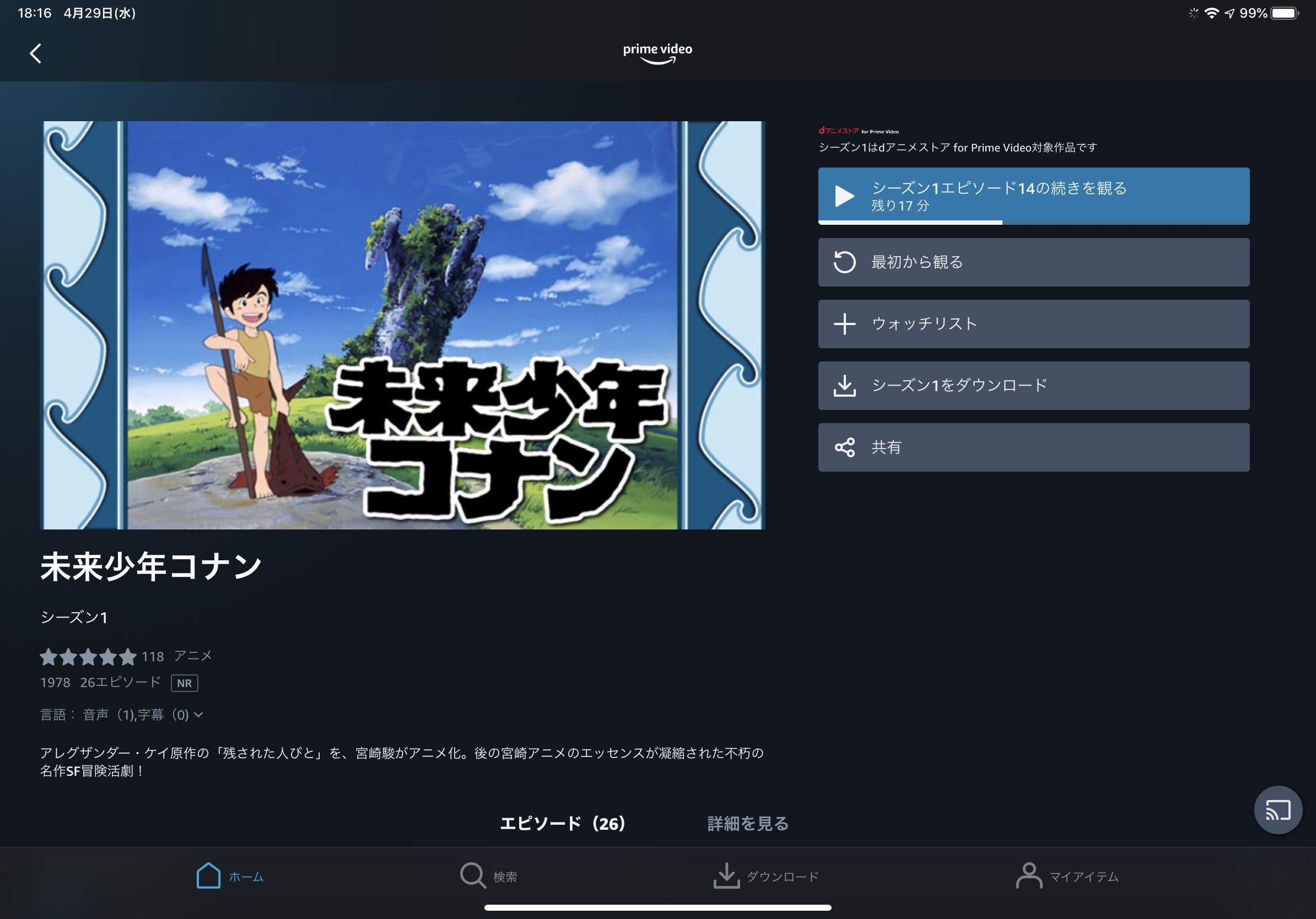The height and width of the screenshot is (919, 1316).
Task: Click the episode 14 progress bar
Action: pos(1033,222)
